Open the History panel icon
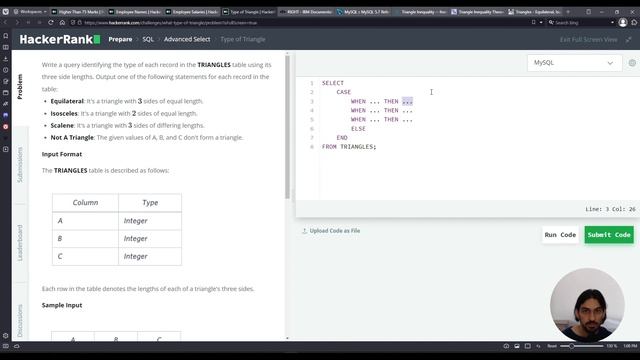Image resolution: width=640 pixels, height=360 pixels. click(x=6, y=70)
